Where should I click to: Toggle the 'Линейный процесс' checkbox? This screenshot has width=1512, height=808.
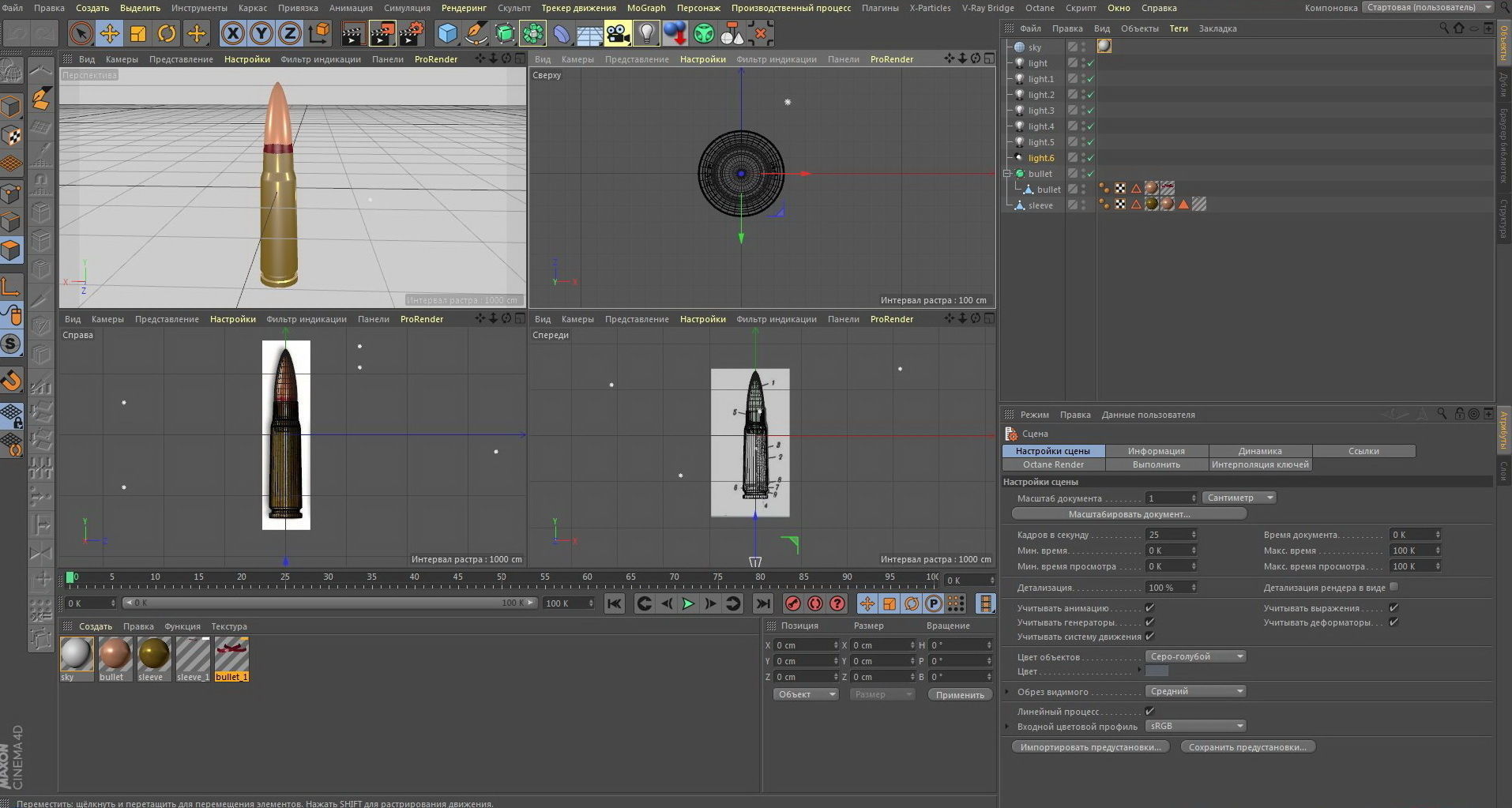pyautogui.click(x=1149, y=712)
